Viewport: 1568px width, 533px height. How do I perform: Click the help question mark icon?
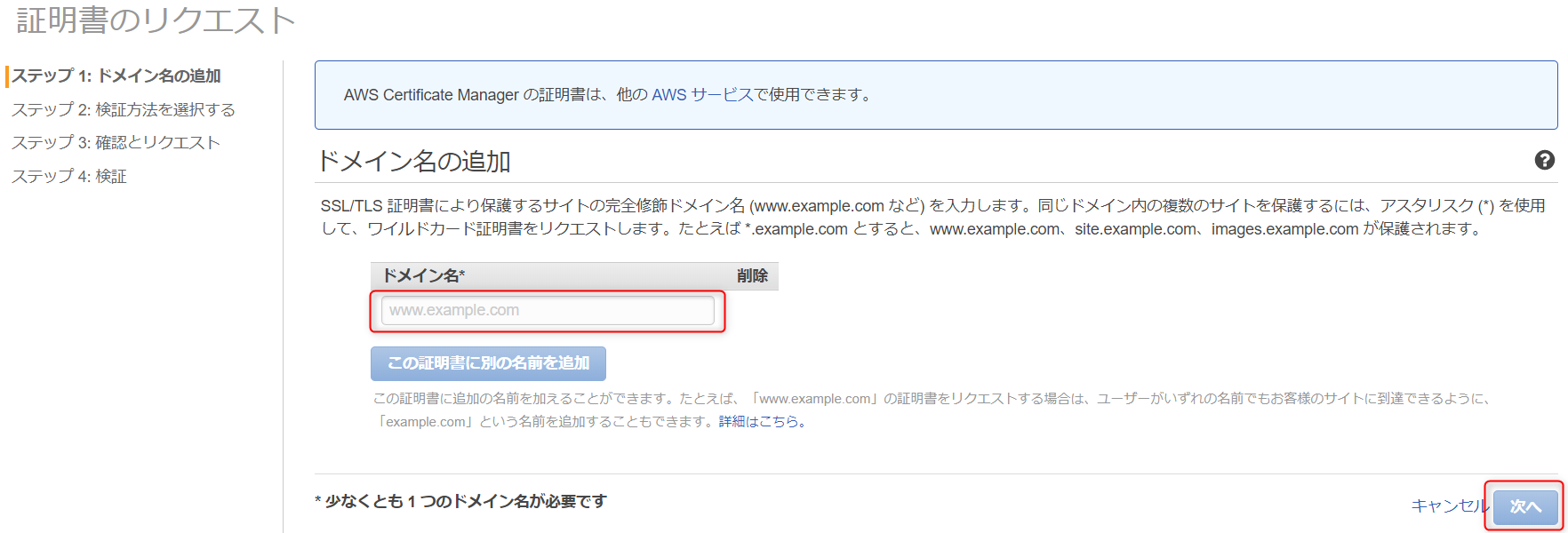click(x=1545, y=160)
